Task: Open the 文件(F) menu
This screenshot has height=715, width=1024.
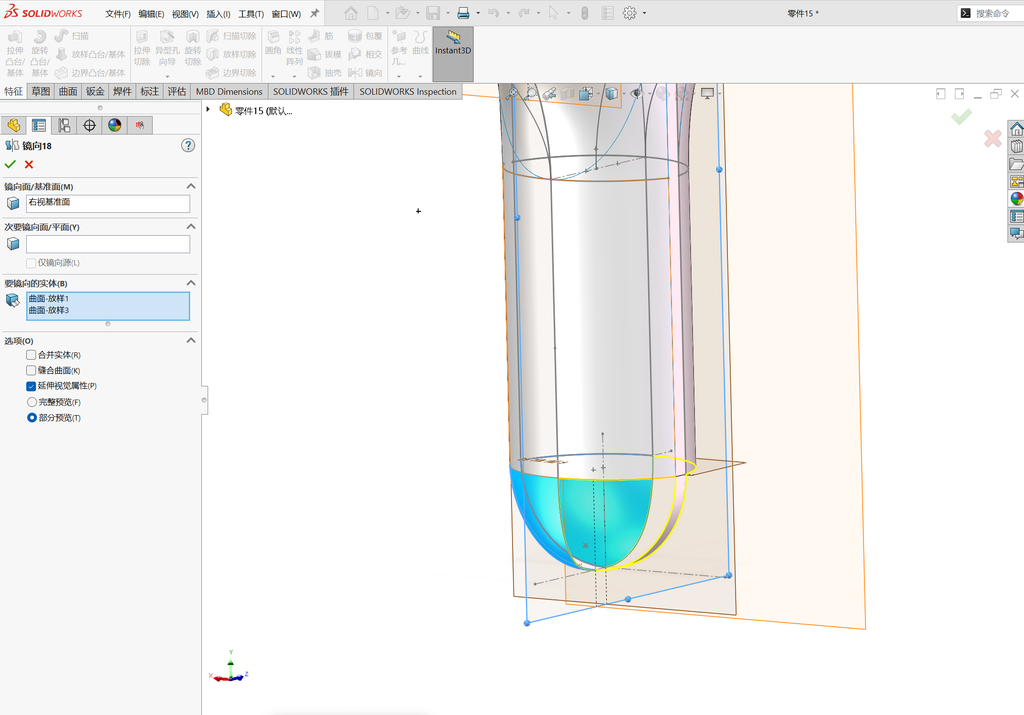Action: pos(118,14)
